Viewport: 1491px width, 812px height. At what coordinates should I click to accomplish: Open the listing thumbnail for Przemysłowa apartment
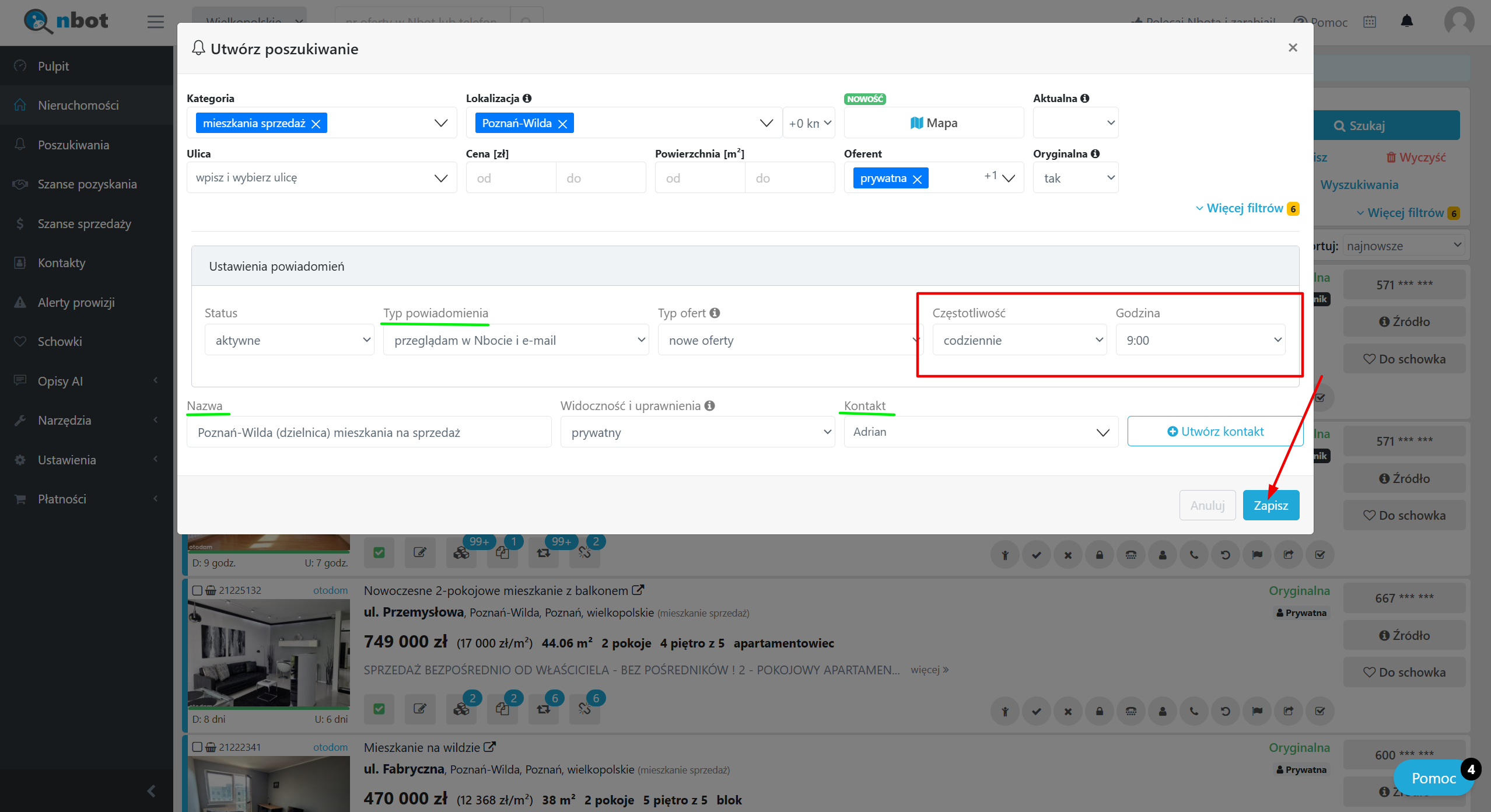[269, 652]
